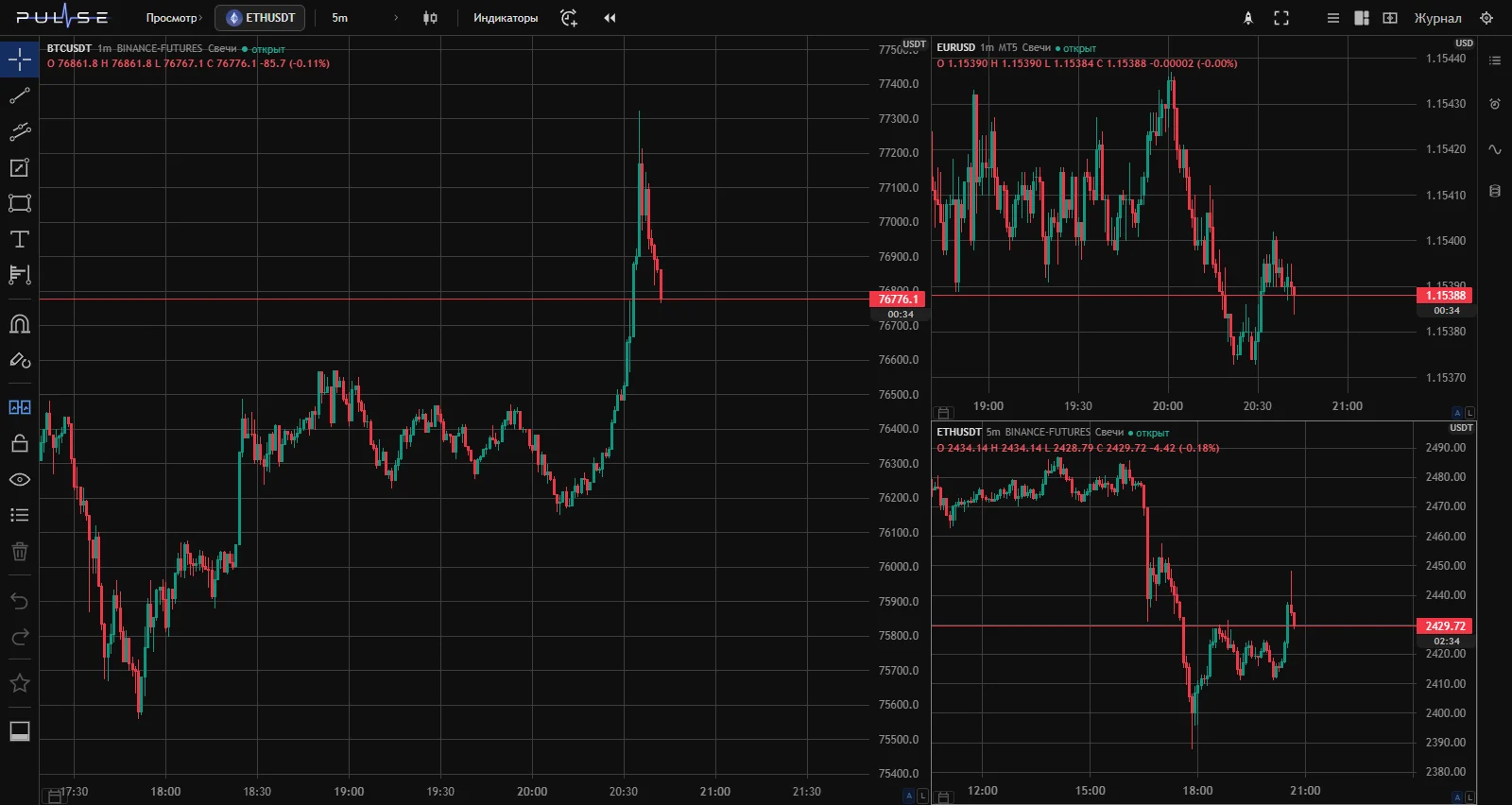Select the Text tool
Screen dimensions: 1512x805
point(19,239)
